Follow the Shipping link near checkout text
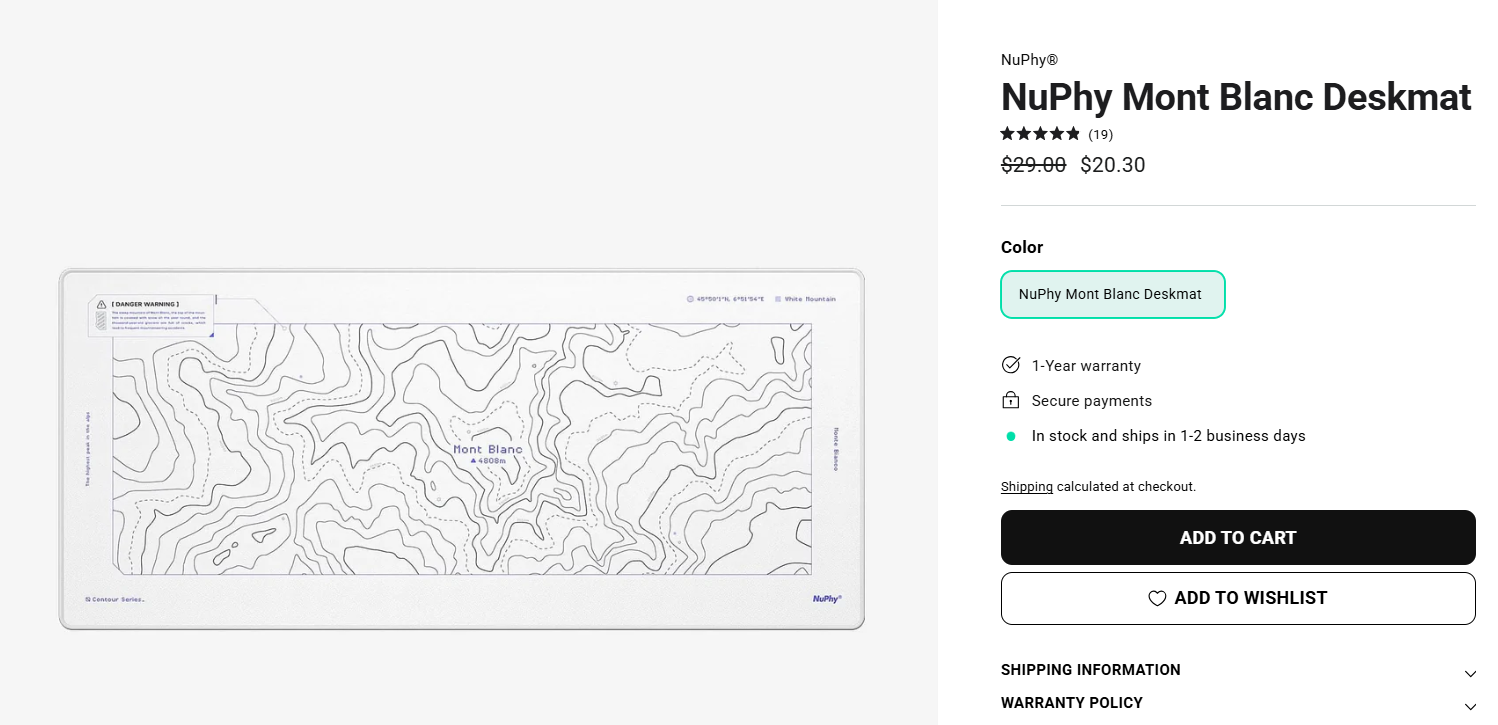This screenshot has width=1498, height=725. pyautogui.click(x=1026, y=487)
